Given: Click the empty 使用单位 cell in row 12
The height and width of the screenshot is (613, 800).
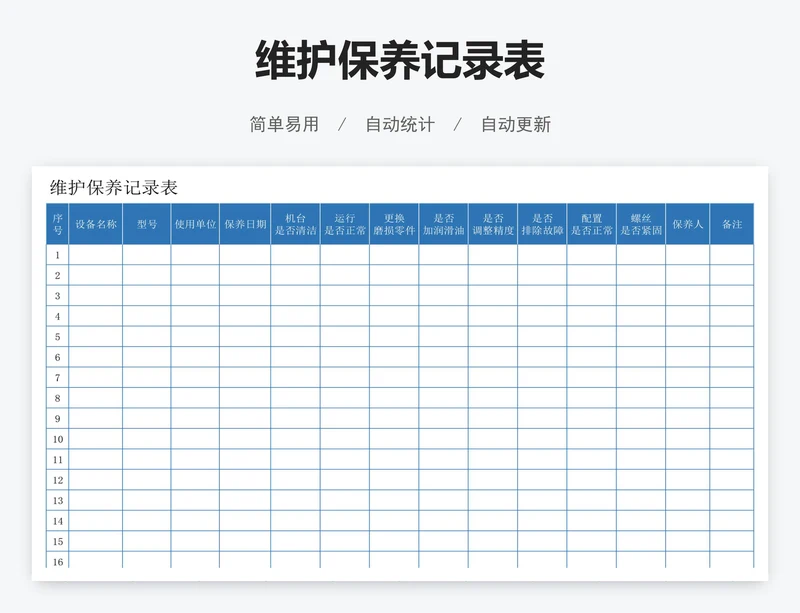Looking at the screenshot, I should coord(195,480).
